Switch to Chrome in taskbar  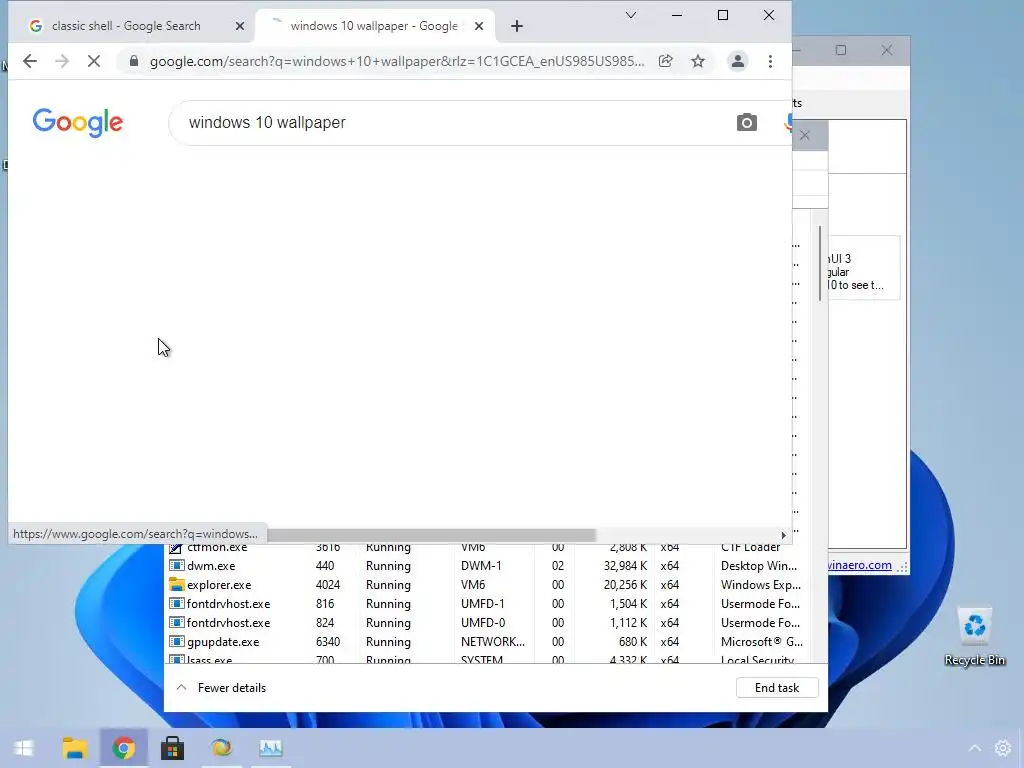tap(123, 748)
